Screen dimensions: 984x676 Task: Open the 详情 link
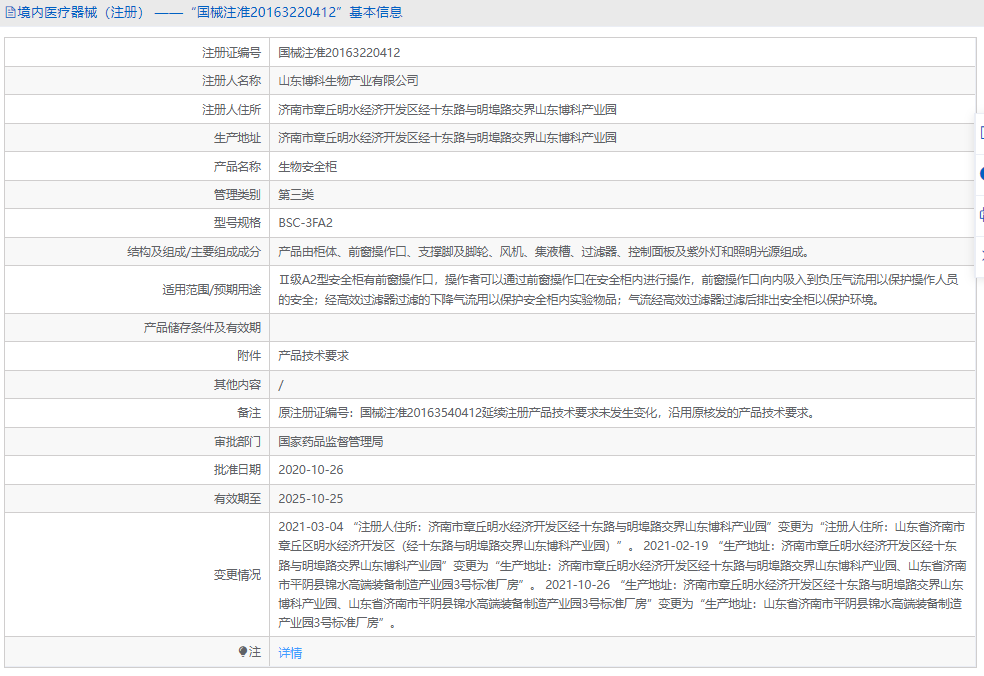click(287, 653)
